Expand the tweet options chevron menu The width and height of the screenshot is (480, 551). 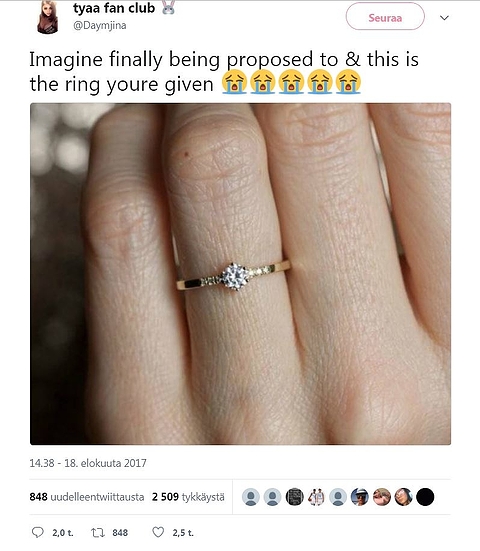445,18
